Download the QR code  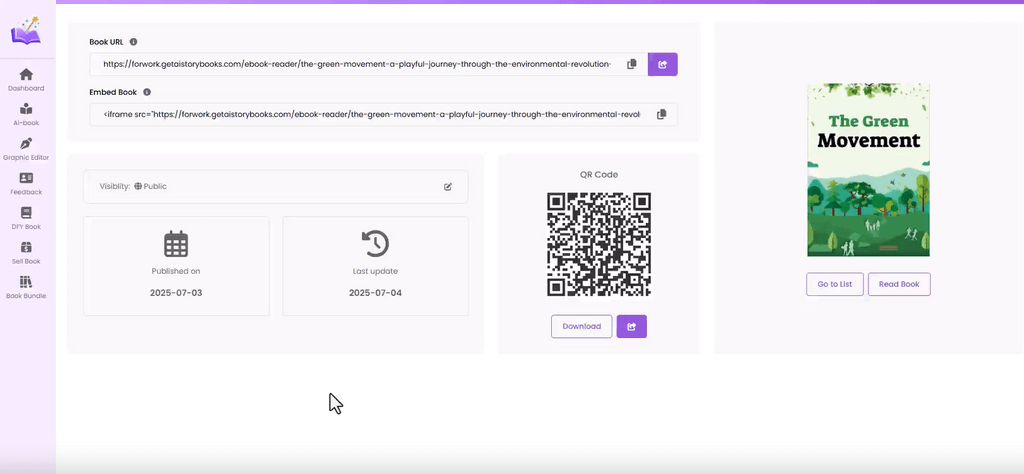point(581,326)
